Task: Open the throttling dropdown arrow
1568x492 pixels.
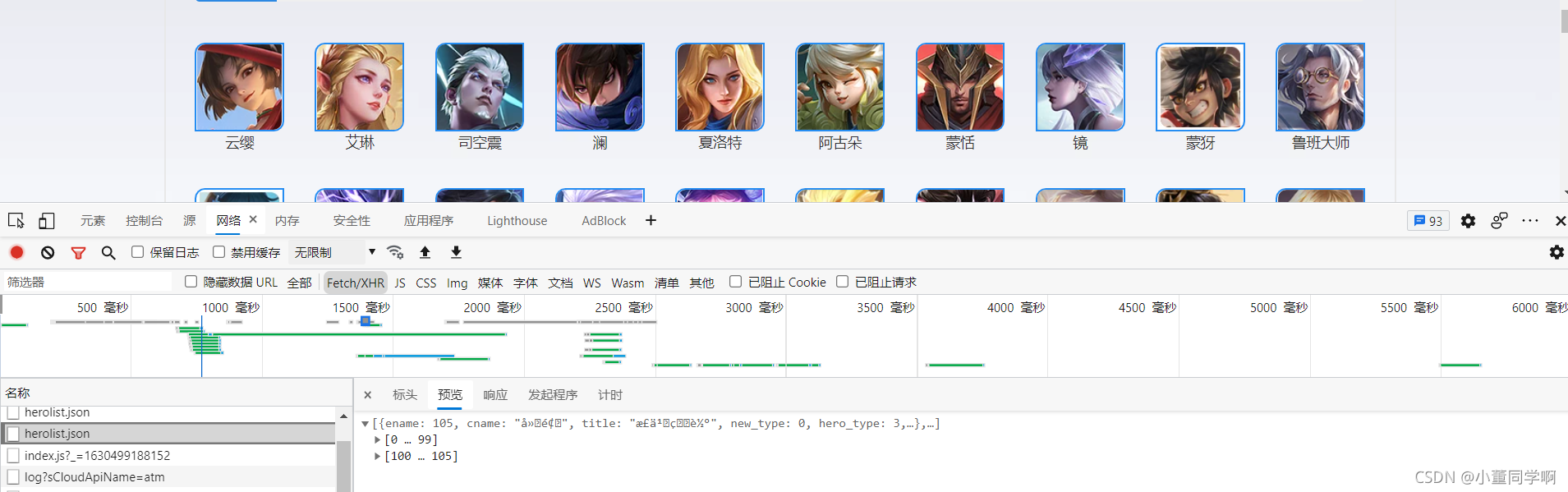Action: pos(372,252)
